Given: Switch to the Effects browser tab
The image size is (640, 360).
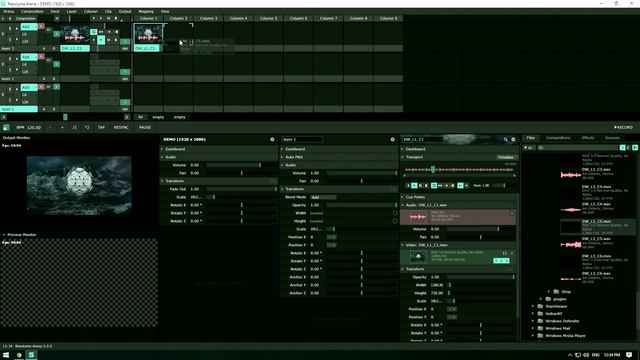Looking at the screenshot, I should coord(588,138).
